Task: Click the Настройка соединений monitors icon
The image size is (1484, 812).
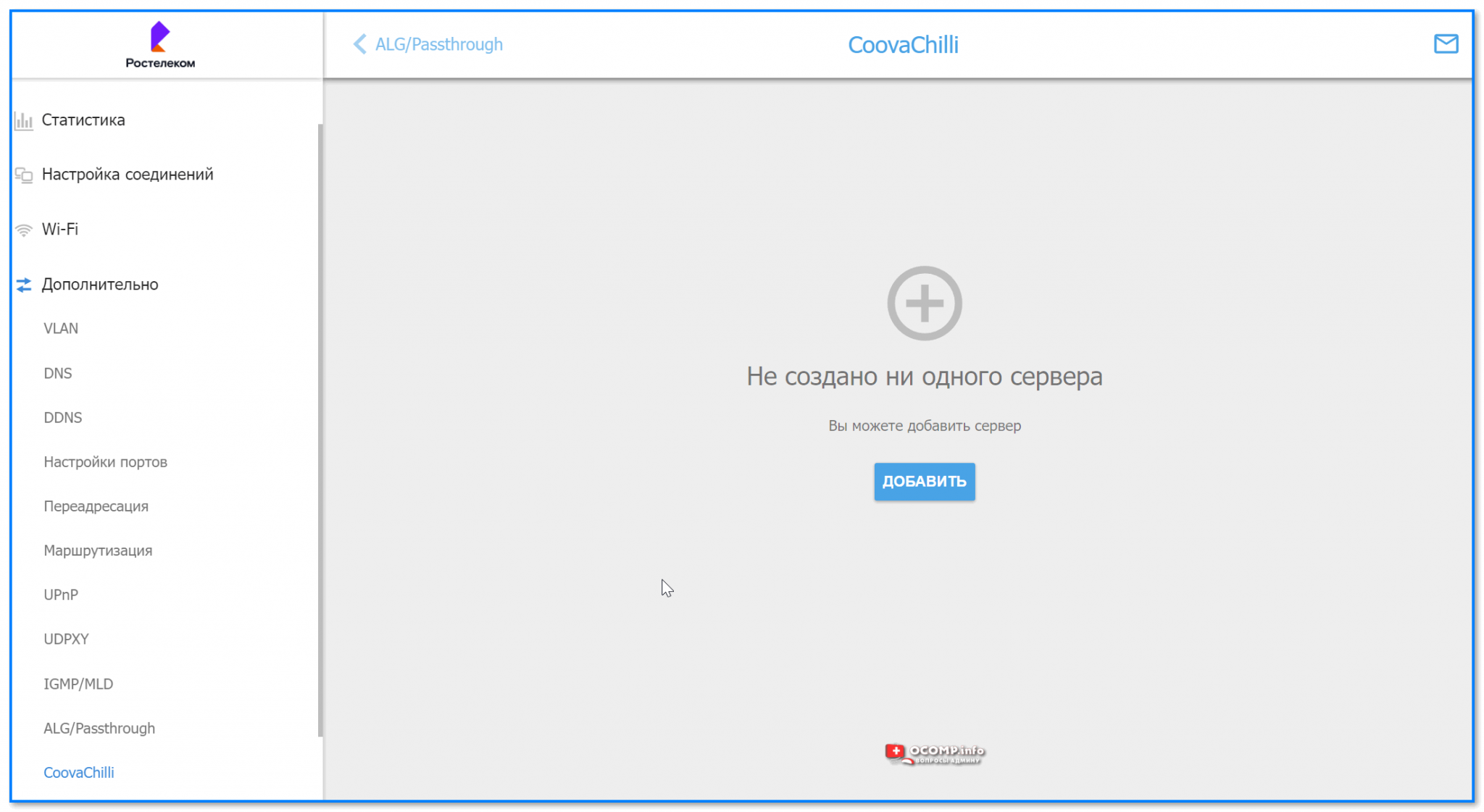Action: (x=24, y=175)
